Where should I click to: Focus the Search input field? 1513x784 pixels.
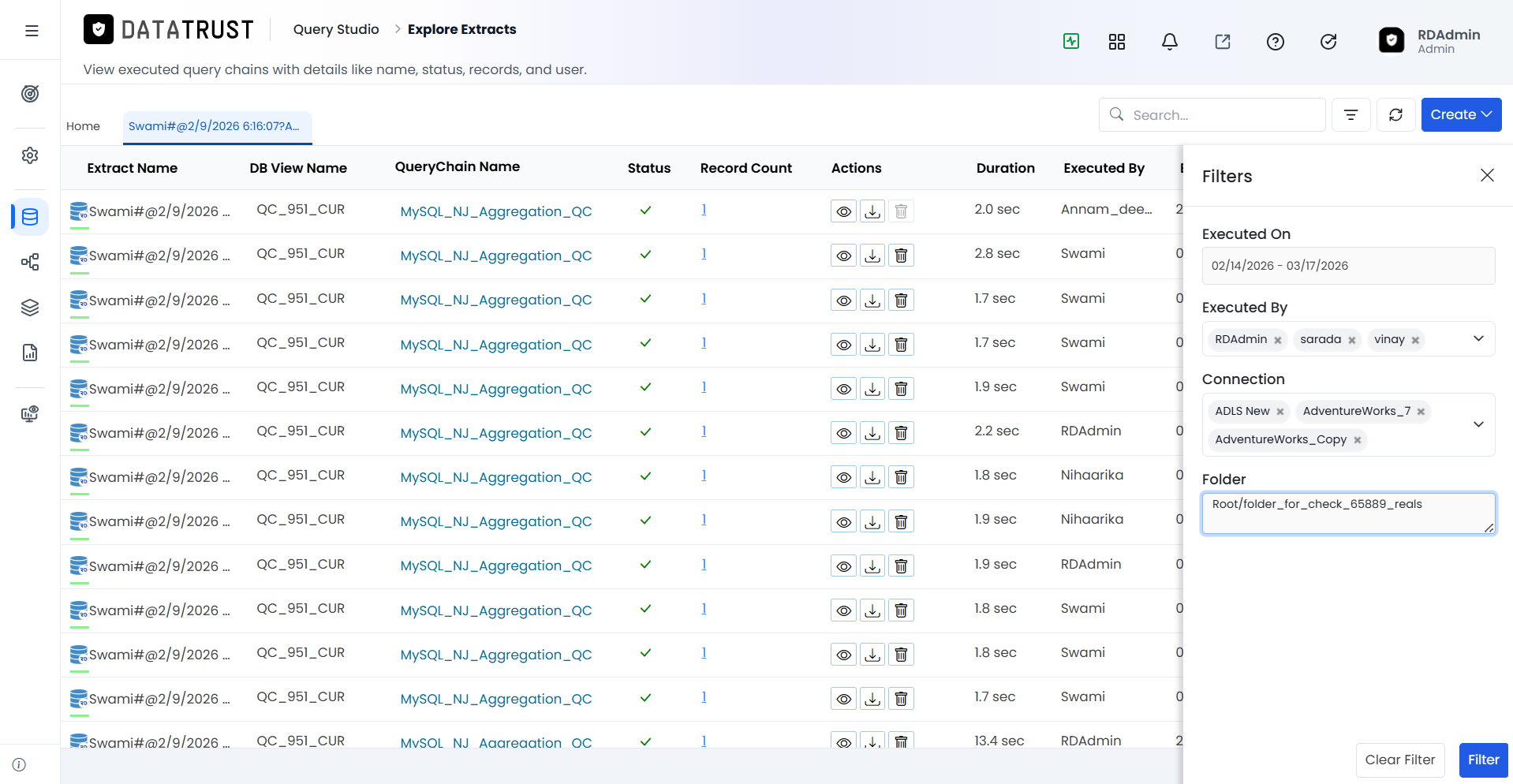pos(1212,115)
